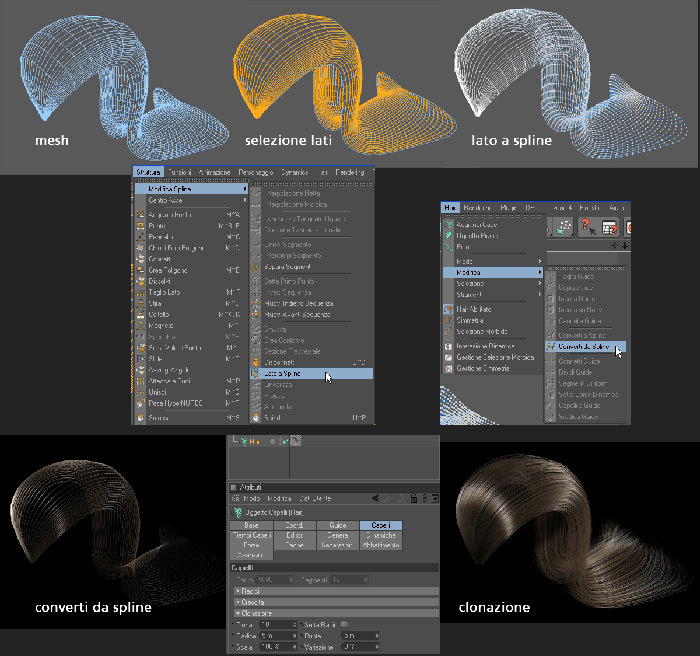This screenshot has height=656, width=700.
Task: Click the Pesa HyperNURBS icon
Action: pos(141,403)
